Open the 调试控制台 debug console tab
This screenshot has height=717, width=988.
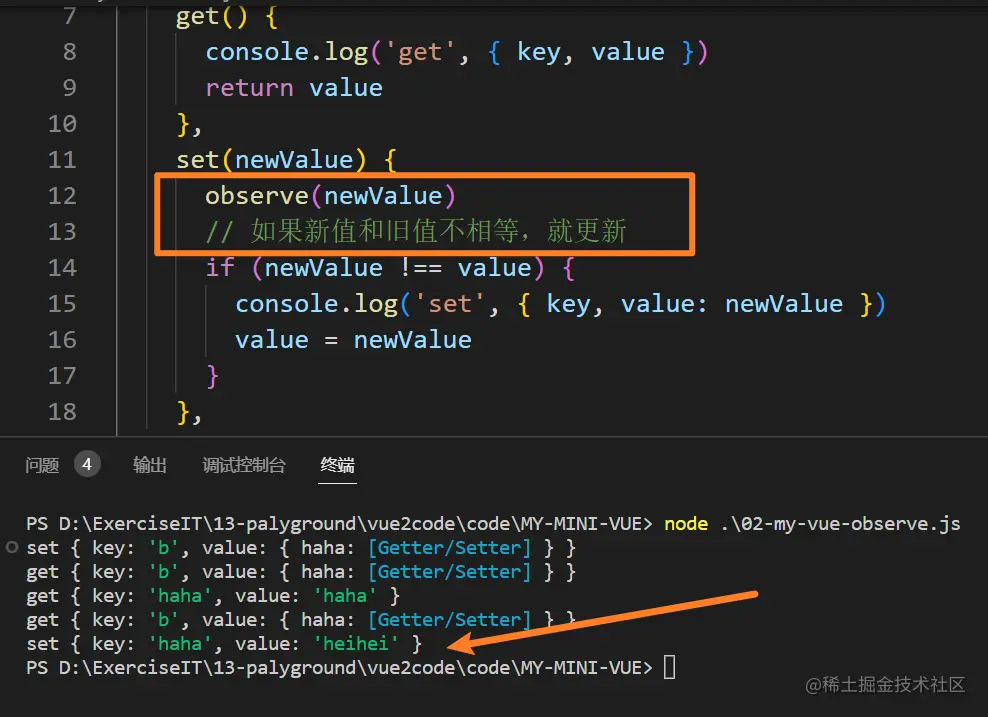244,465
